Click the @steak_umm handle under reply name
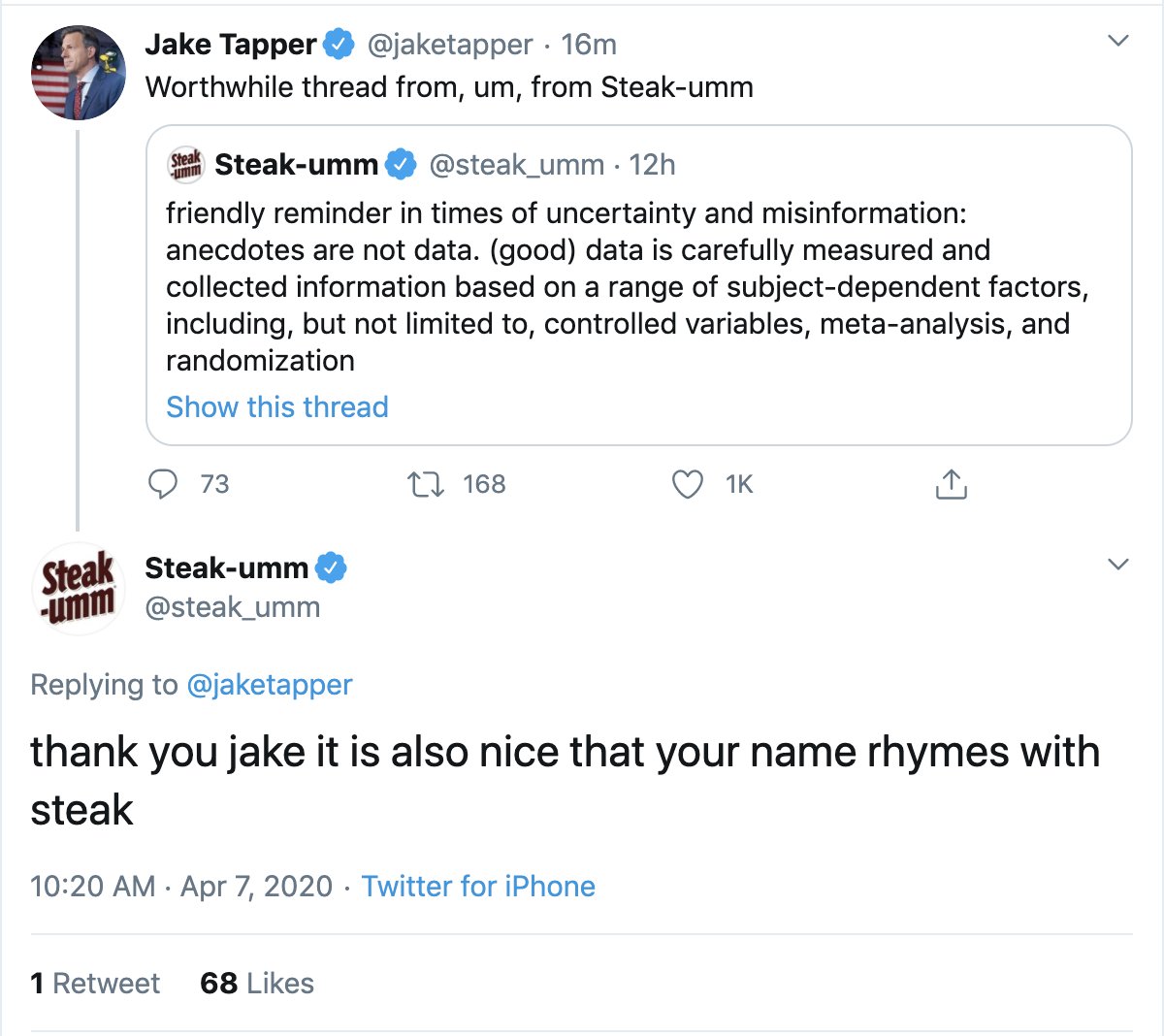The width and height of the screenshot is (1164, 1036). (x=232, y=607)
